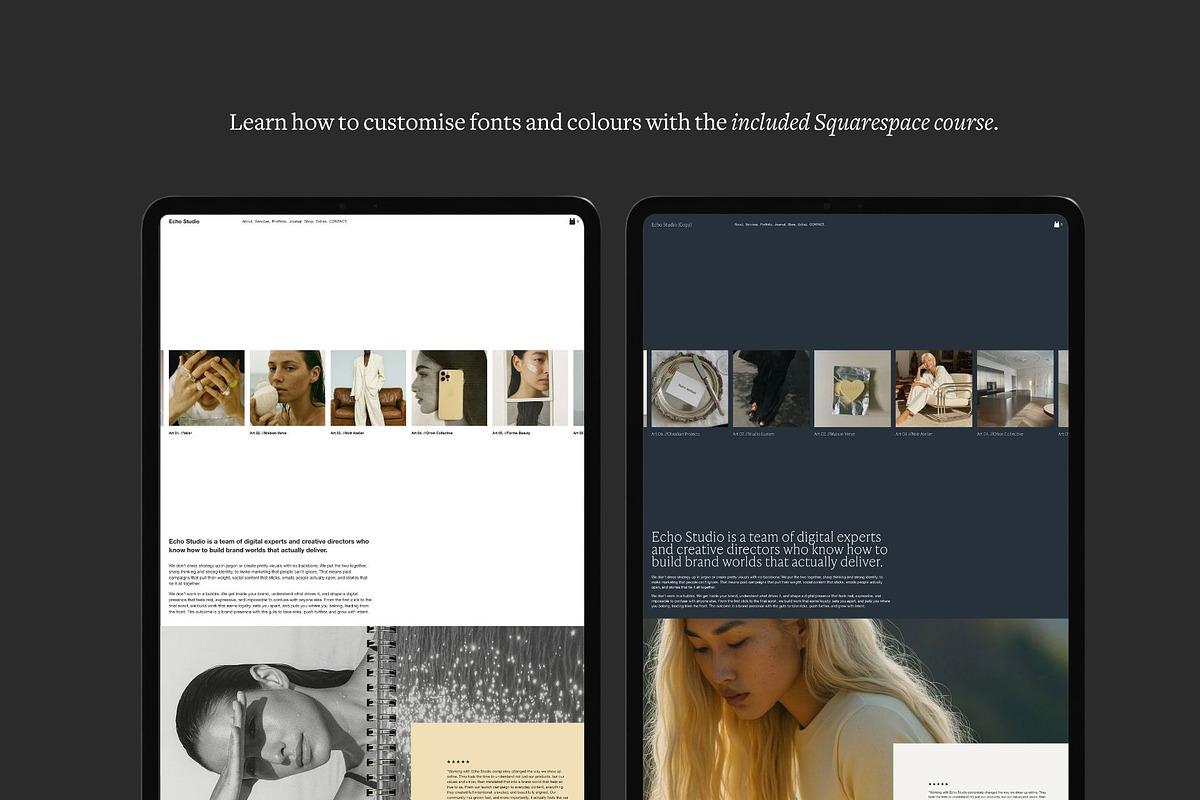
Task: Click blonde woman photo on dark tablet
Action: [x=855, y=709]
